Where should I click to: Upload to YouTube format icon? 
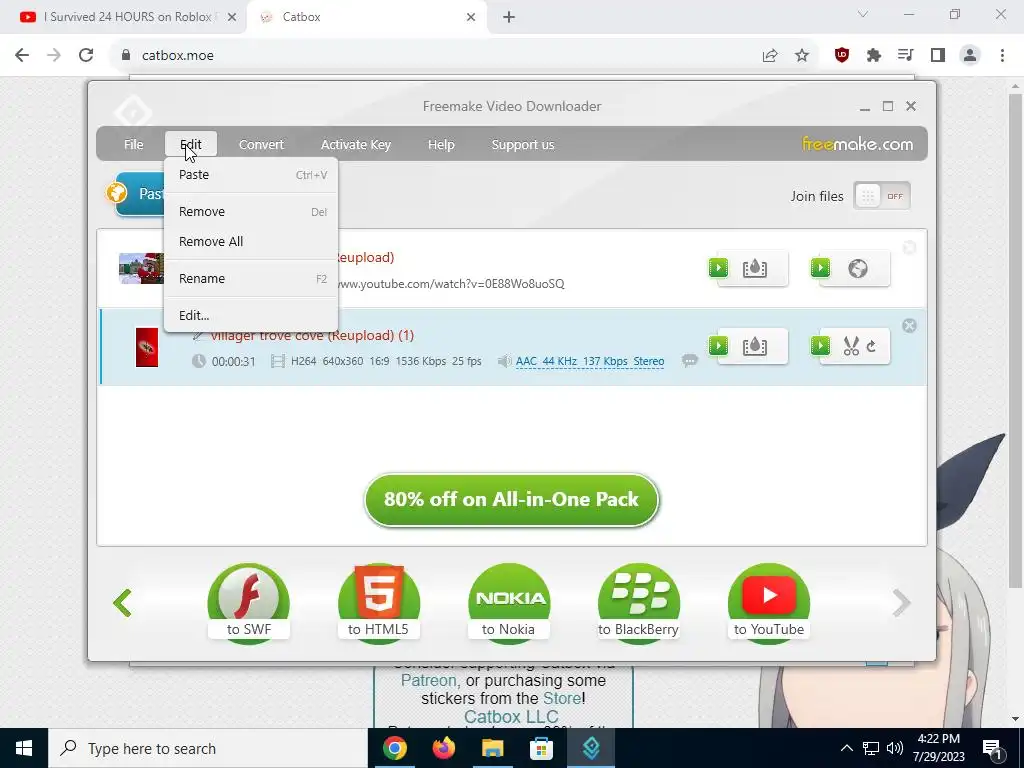click(x=769, y=603)
